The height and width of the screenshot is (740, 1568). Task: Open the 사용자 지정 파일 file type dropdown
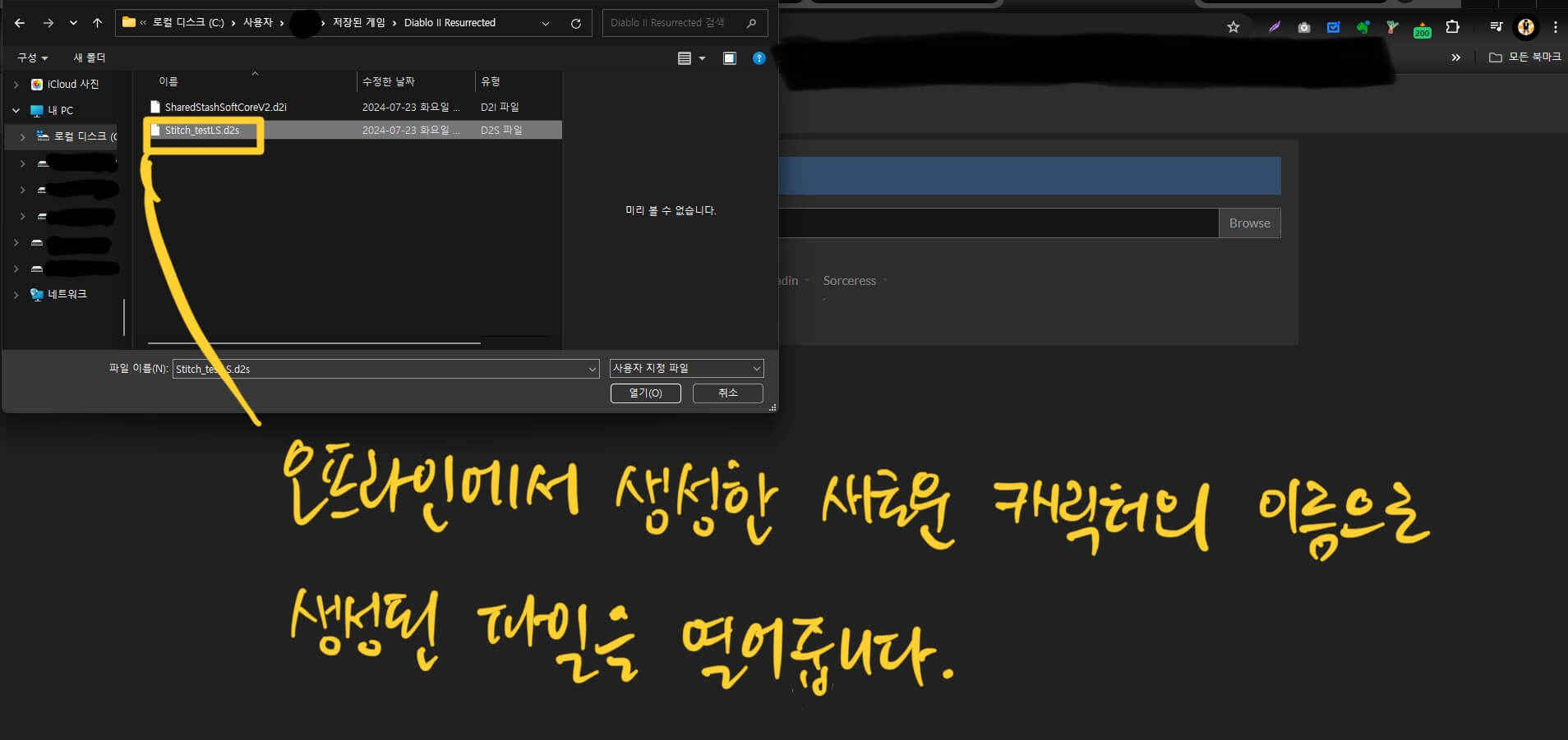click(685, 368)
